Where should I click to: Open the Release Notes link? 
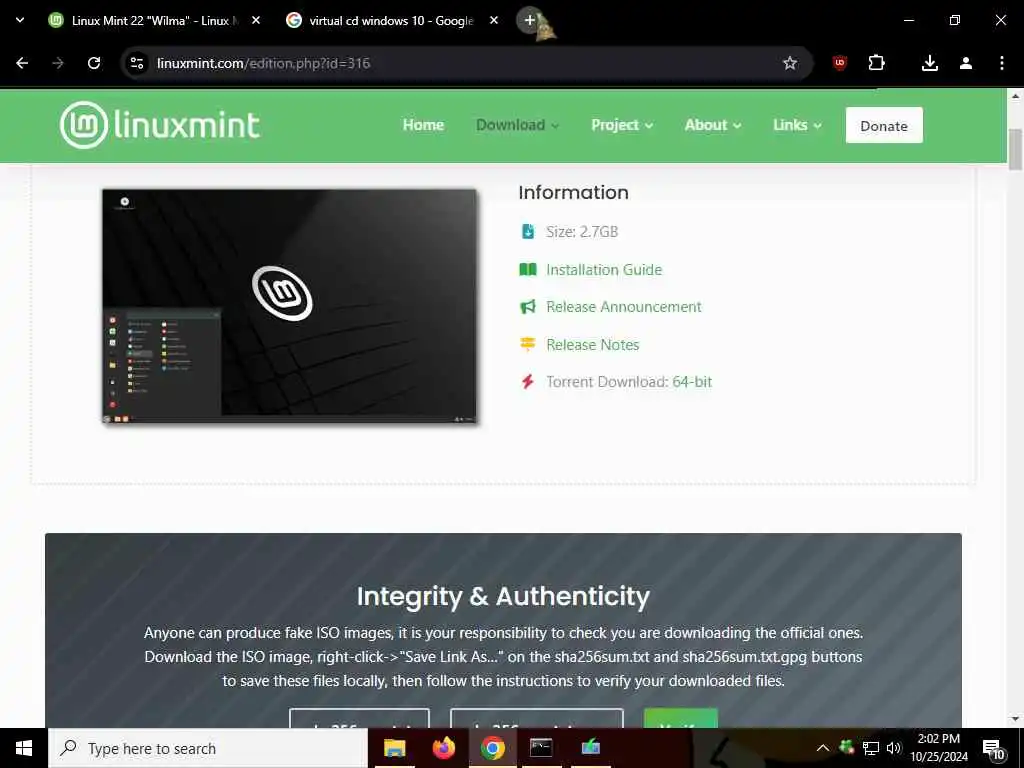click(x=592, y=345)
